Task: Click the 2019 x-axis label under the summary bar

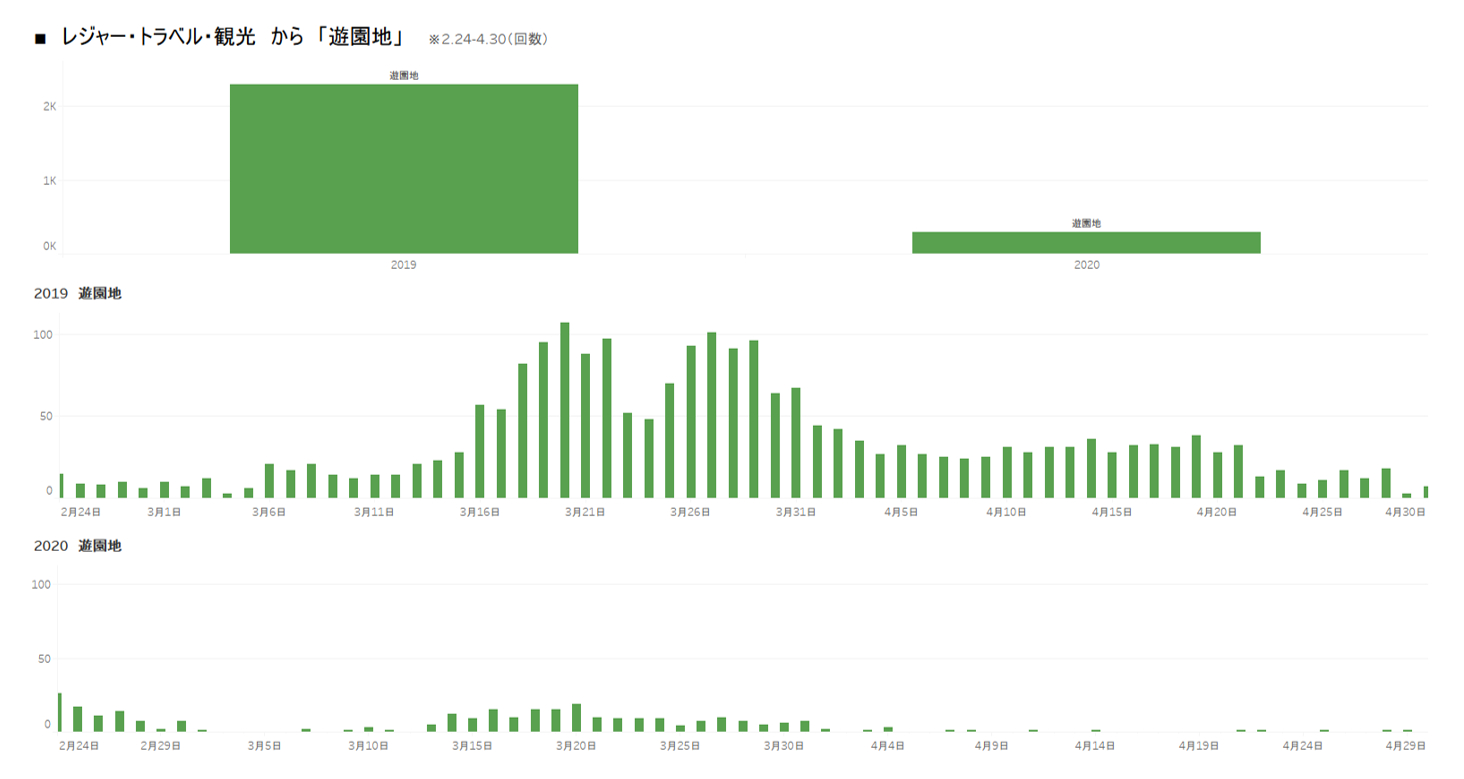Action: click(403, 265)
